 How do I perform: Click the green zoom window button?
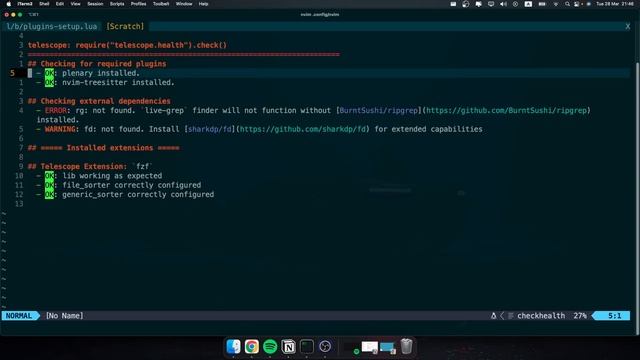coord(20,15)
